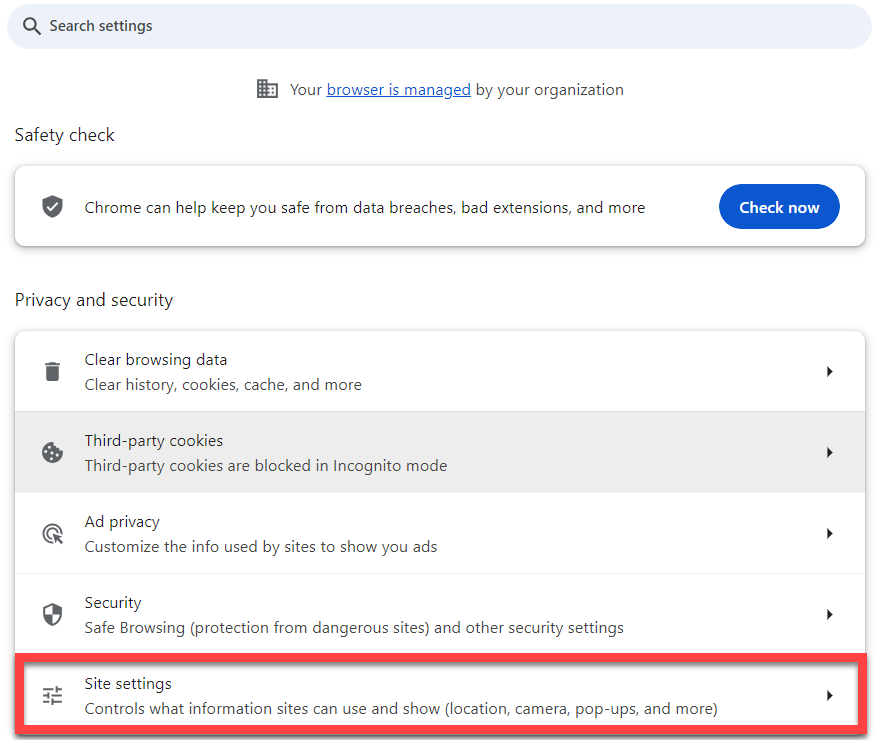Click the Safety check shield icon
Screen dimensions: 879x740
pos(53,207)
